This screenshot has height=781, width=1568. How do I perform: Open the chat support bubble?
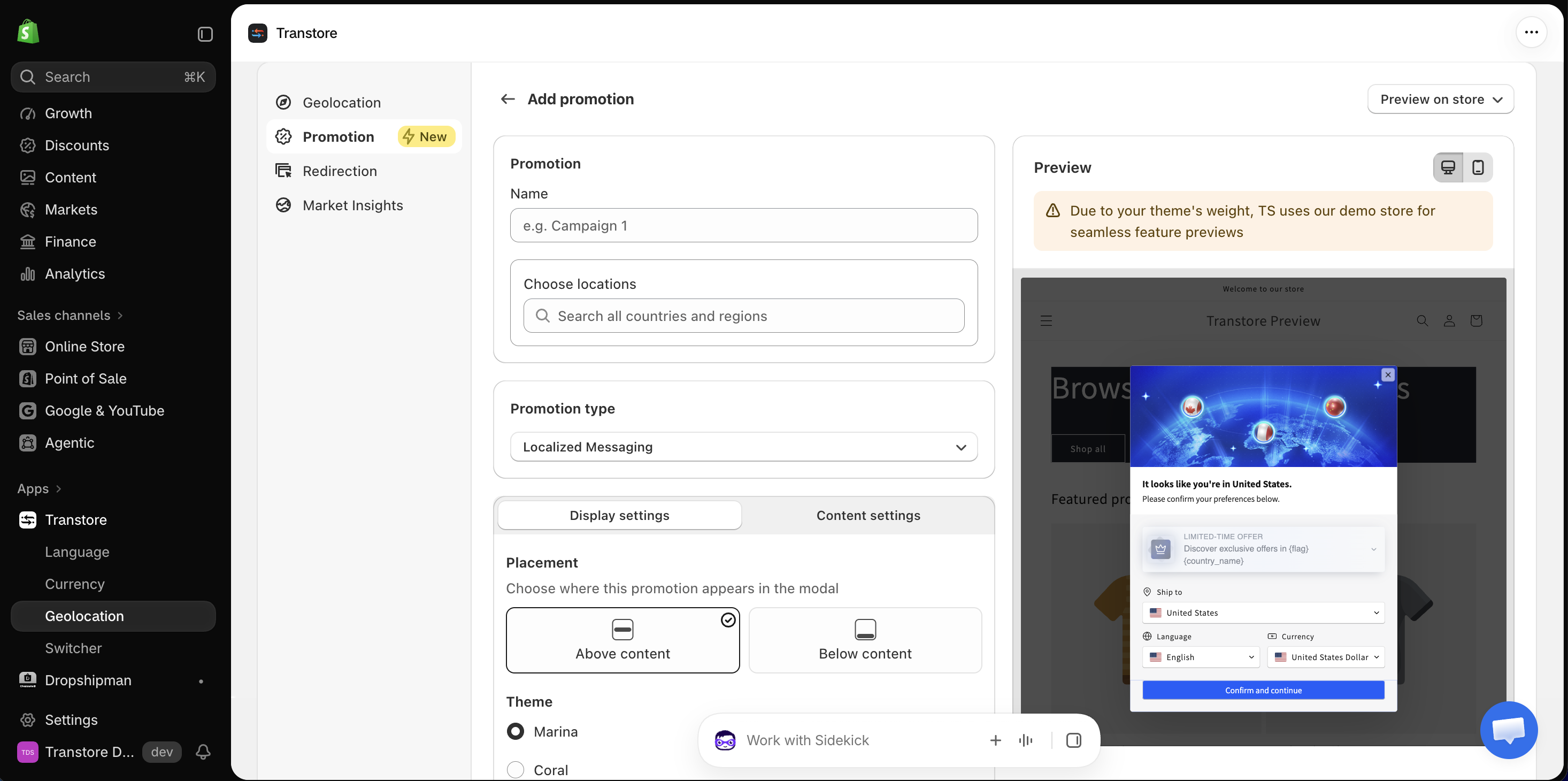pyautogui.click(x=1509, y=729)
